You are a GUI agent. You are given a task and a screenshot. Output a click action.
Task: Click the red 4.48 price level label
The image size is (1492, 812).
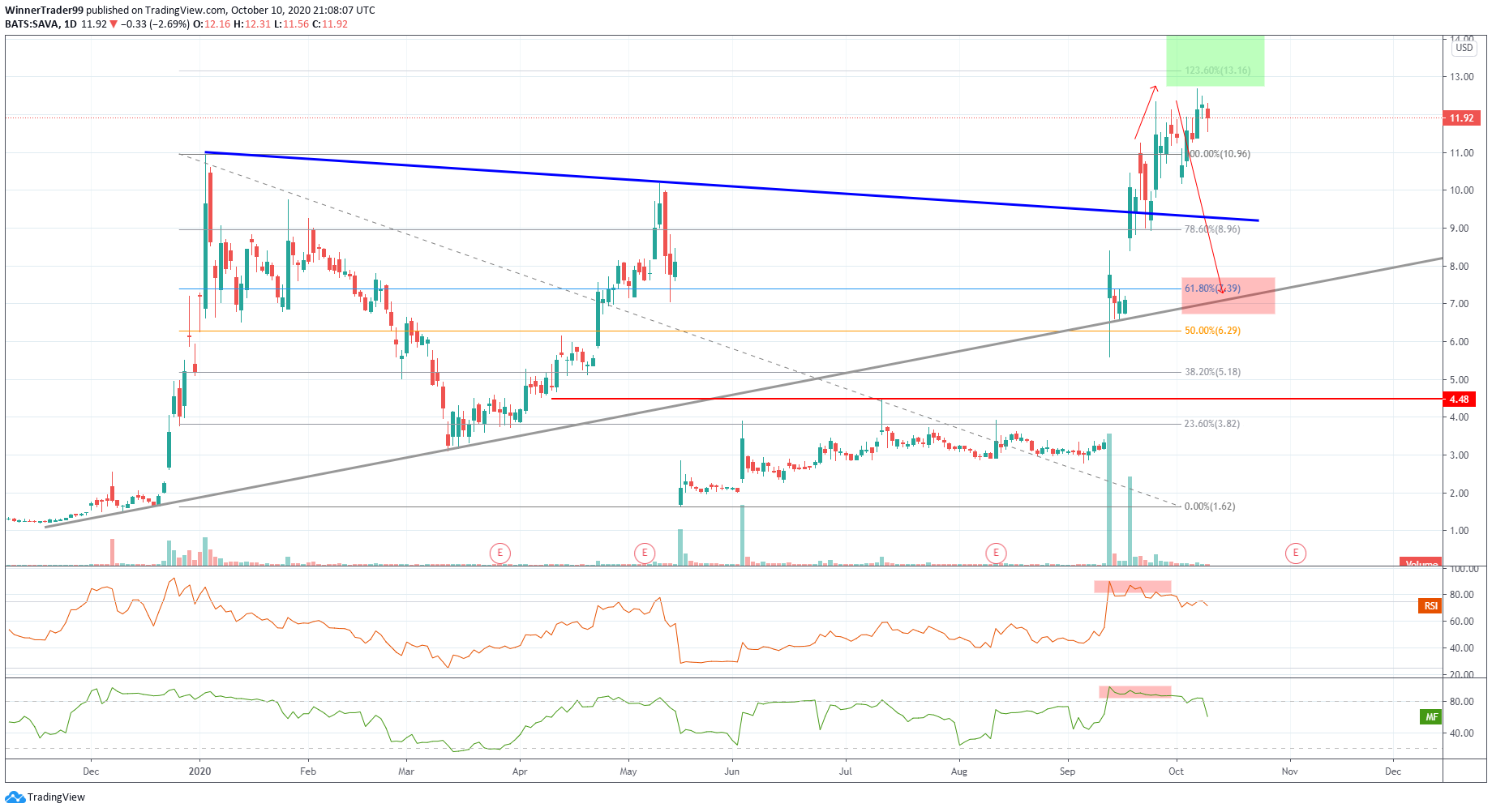1460,400
